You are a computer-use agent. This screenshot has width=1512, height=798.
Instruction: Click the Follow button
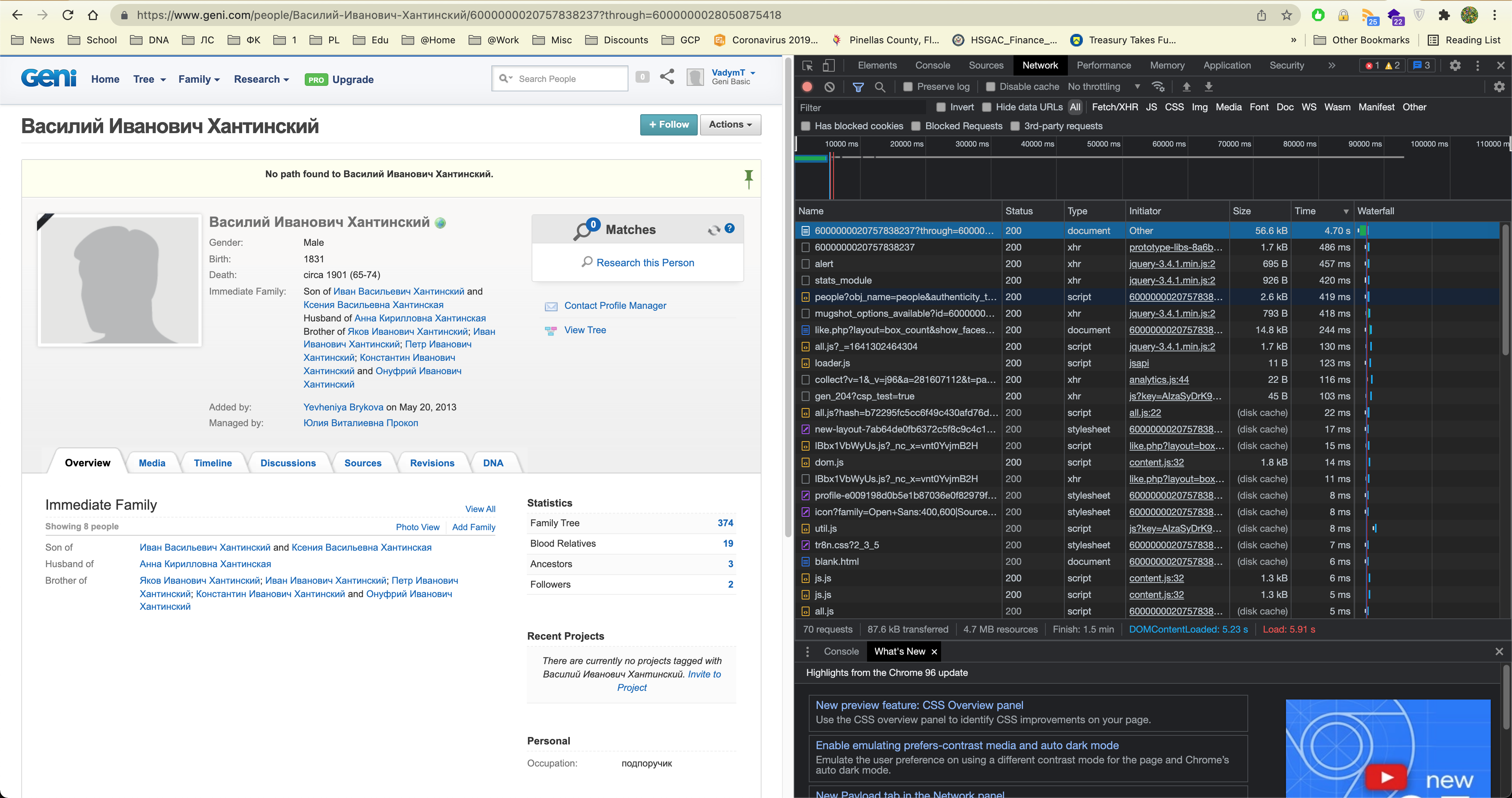point(669,124)
